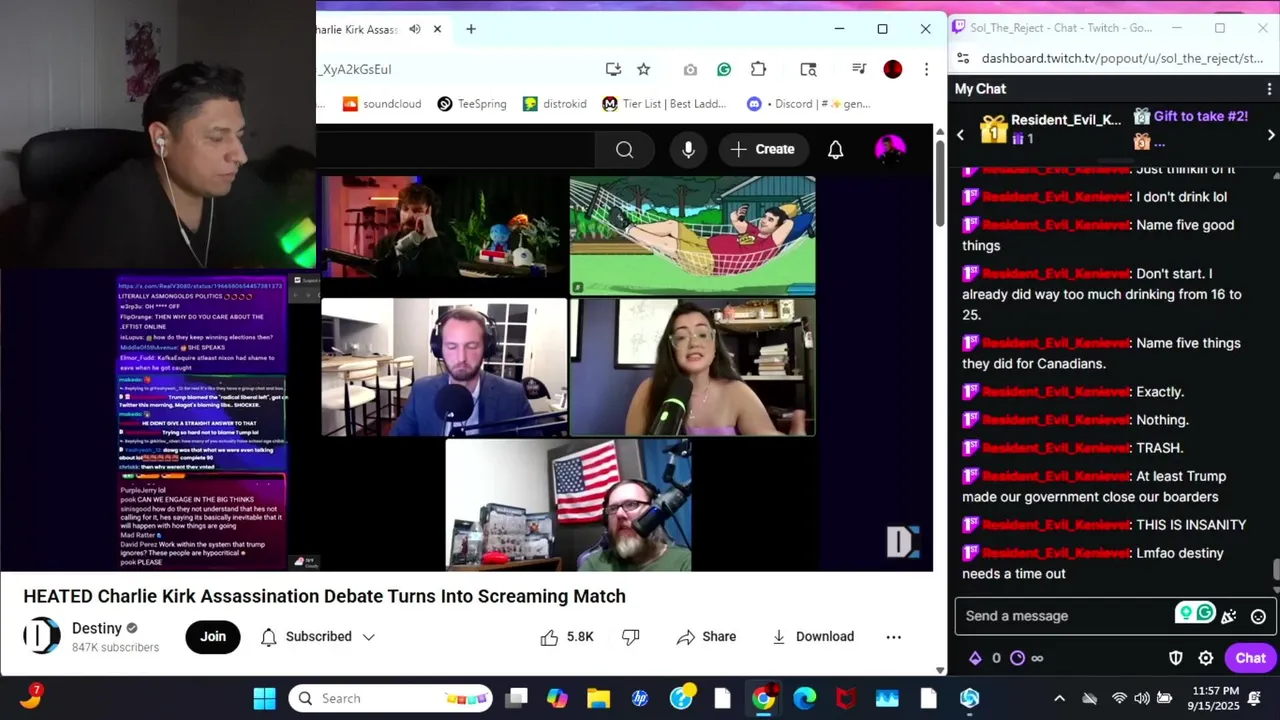Viewport: 1280px width, 720px height.
Task: Click the install app icon in the address bar
Action: [613, 69]
